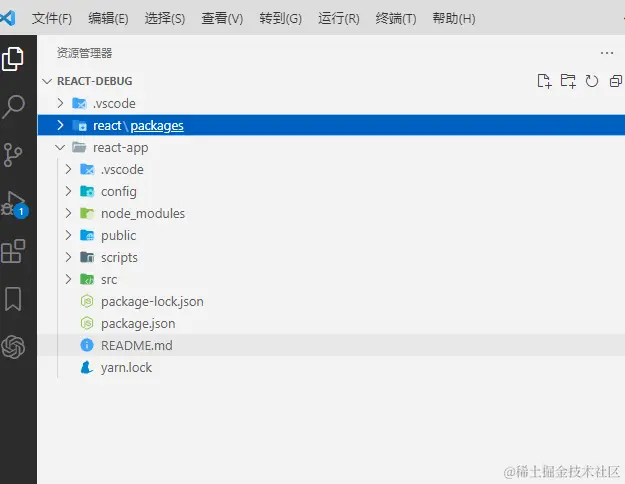625x484 pixels.
Task: Open the Explorer view in activity bar
Action: point(13,59)
